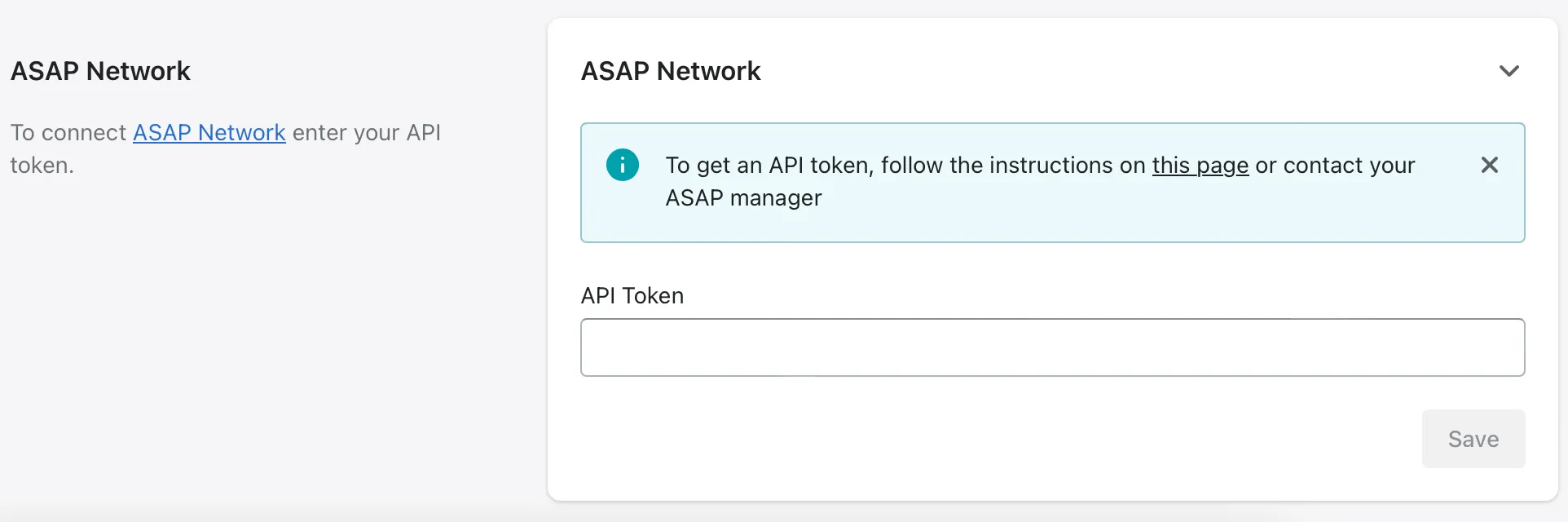Open the "this page" instructions link
Screen dimensions: 1568x522
[1200, 166]
